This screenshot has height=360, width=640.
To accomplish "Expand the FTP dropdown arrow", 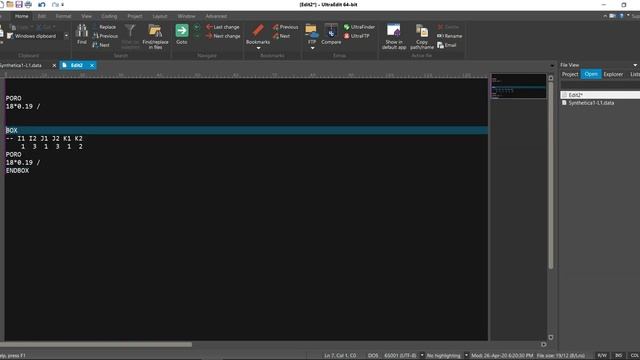I will pos(312,48).
